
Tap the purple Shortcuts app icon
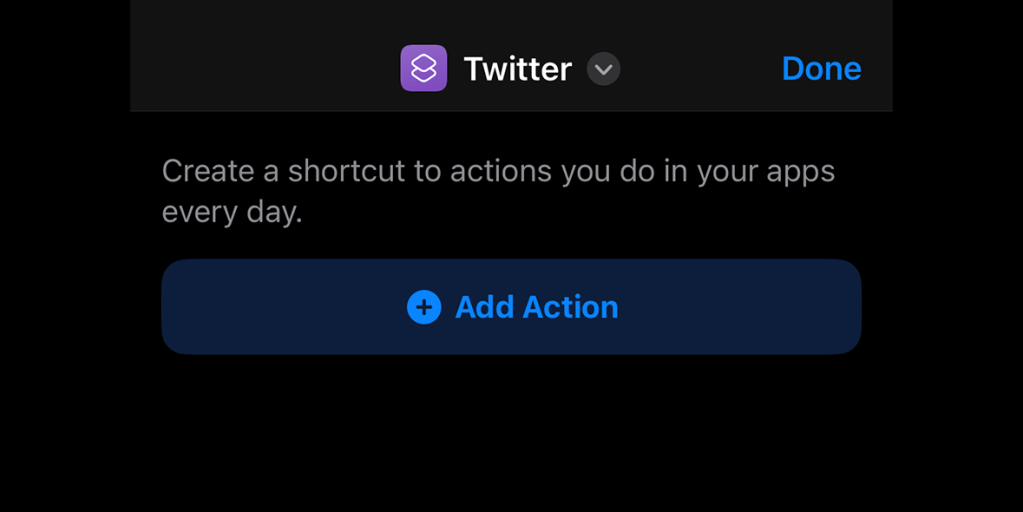(x=424, y=68)
